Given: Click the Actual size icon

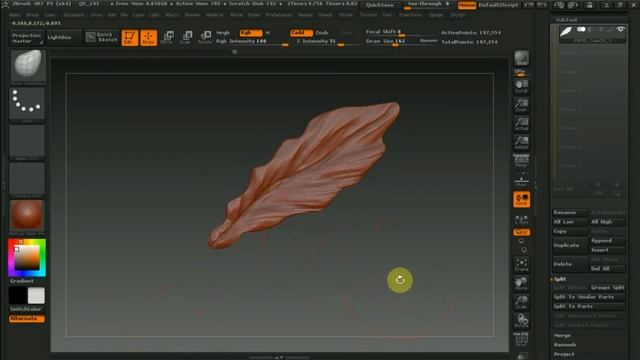Looking at the screenshot, I should (521, 124).
